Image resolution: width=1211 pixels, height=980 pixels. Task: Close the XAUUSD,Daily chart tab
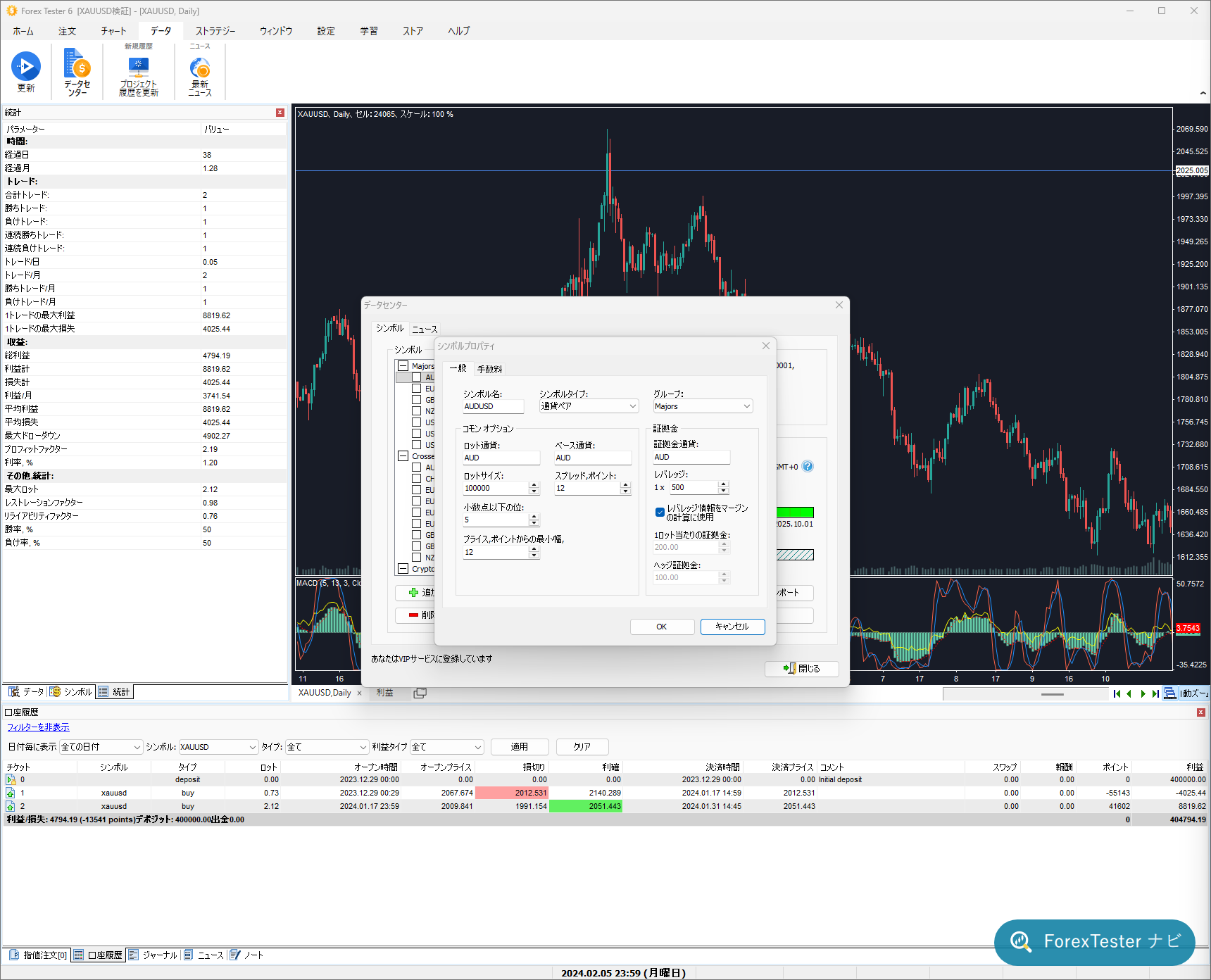tap(359, 693)
